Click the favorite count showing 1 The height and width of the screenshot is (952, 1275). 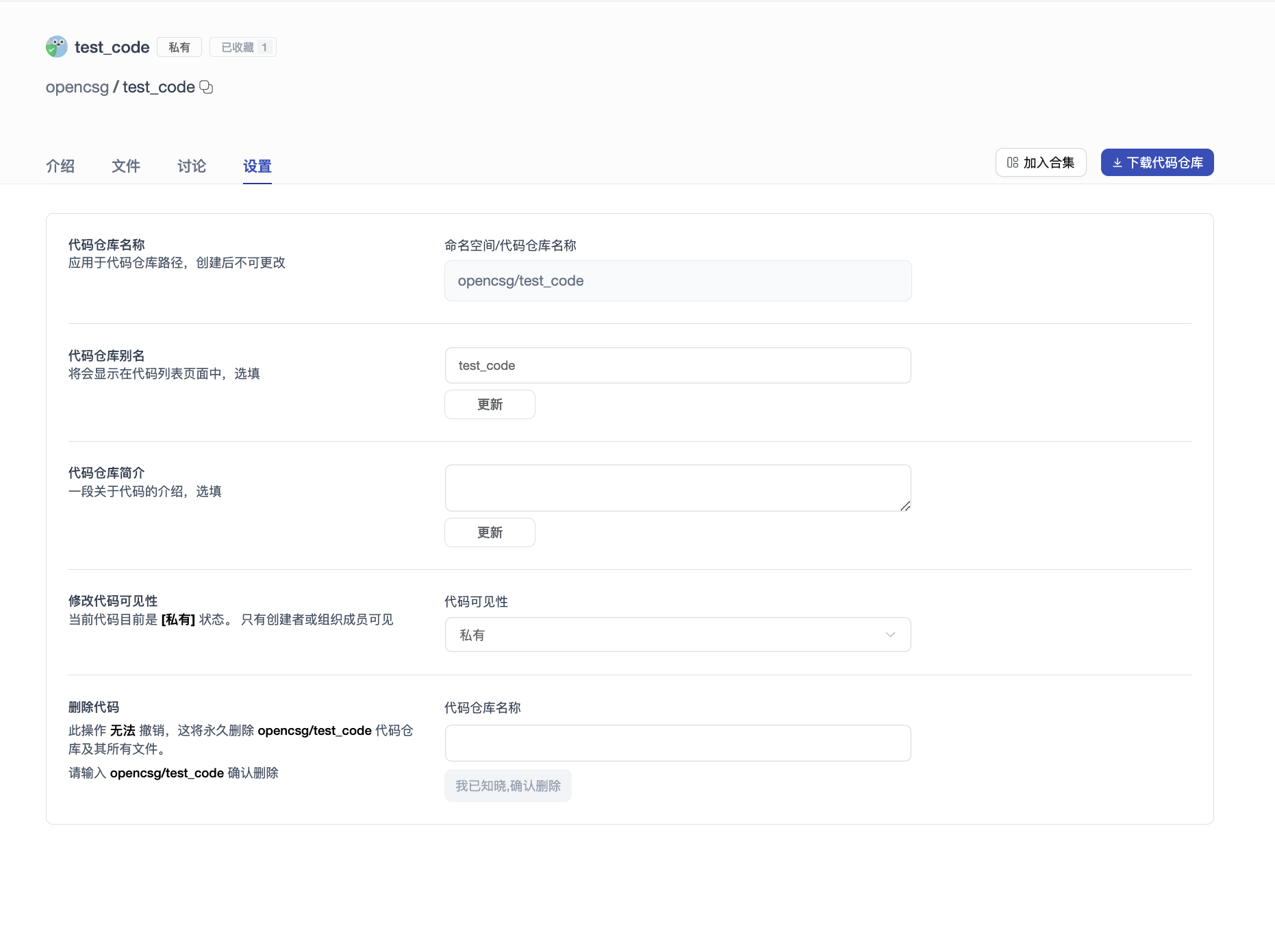point(264,47)
